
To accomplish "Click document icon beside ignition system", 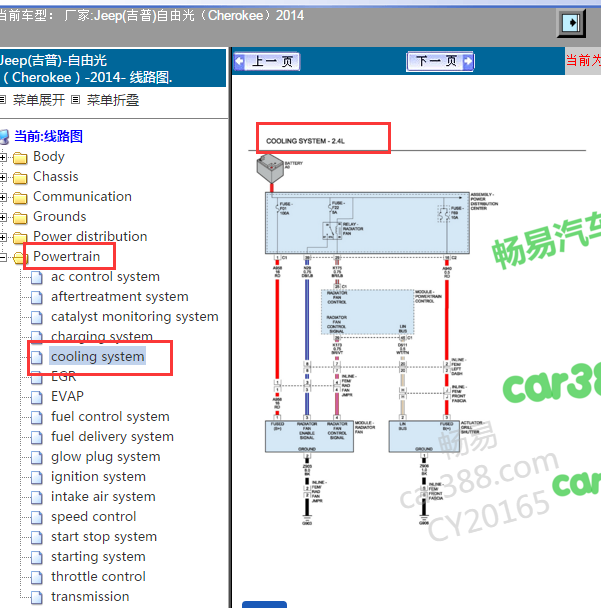I will pyautogui.click(x=37, y=478).
